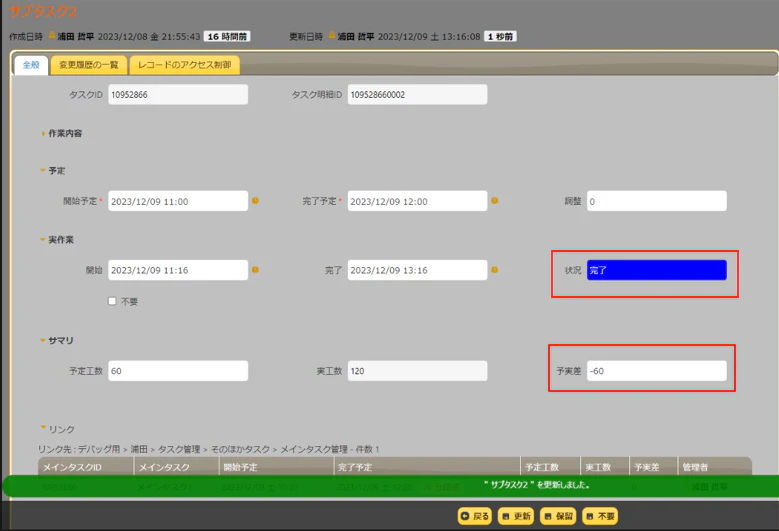779x531 pixels.
Task: Click the calendar icon beside 実作業 開始 field
Action: [x=255, y=270]
